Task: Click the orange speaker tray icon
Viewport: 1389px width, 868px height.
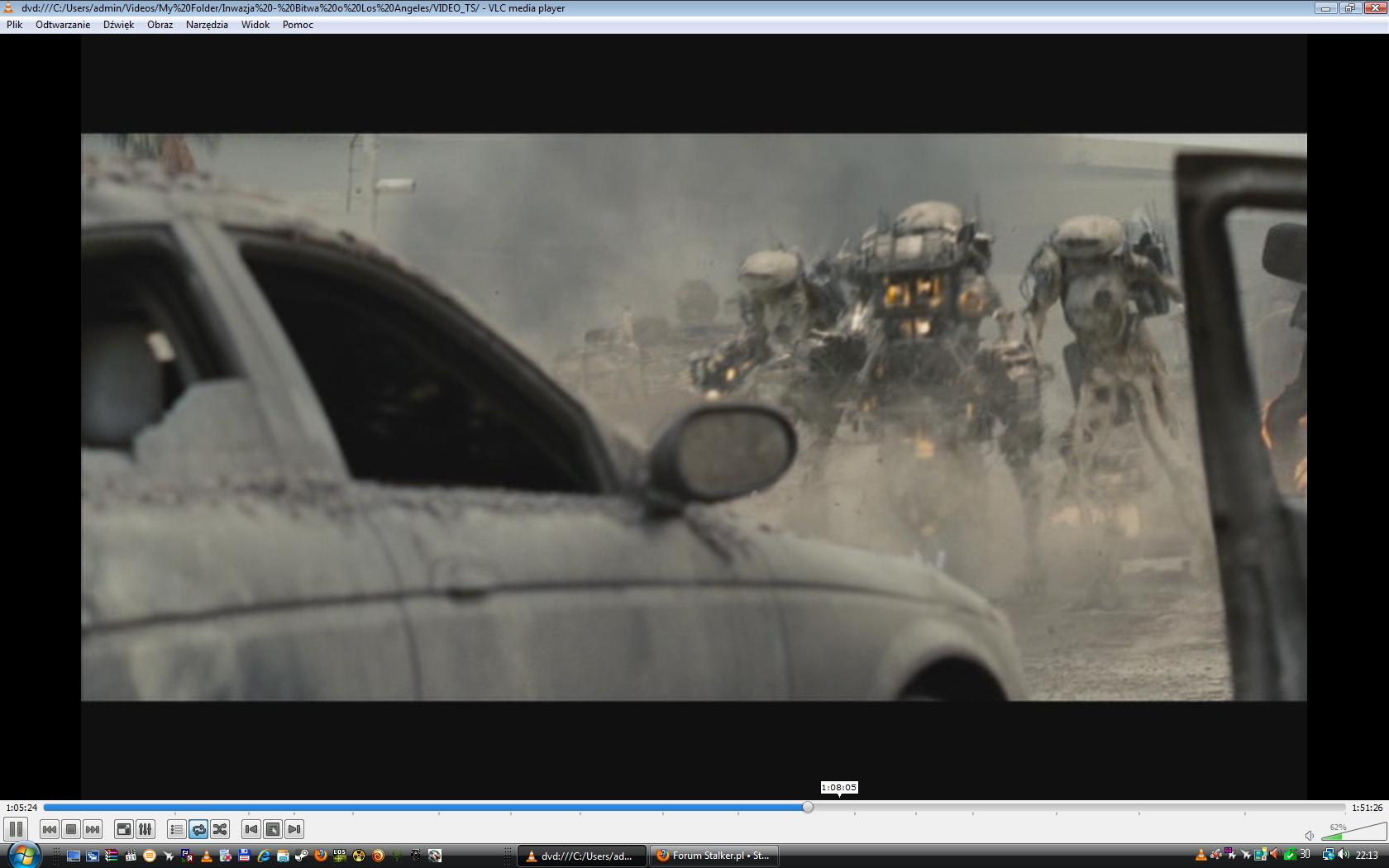Action: coord(1275,855)
